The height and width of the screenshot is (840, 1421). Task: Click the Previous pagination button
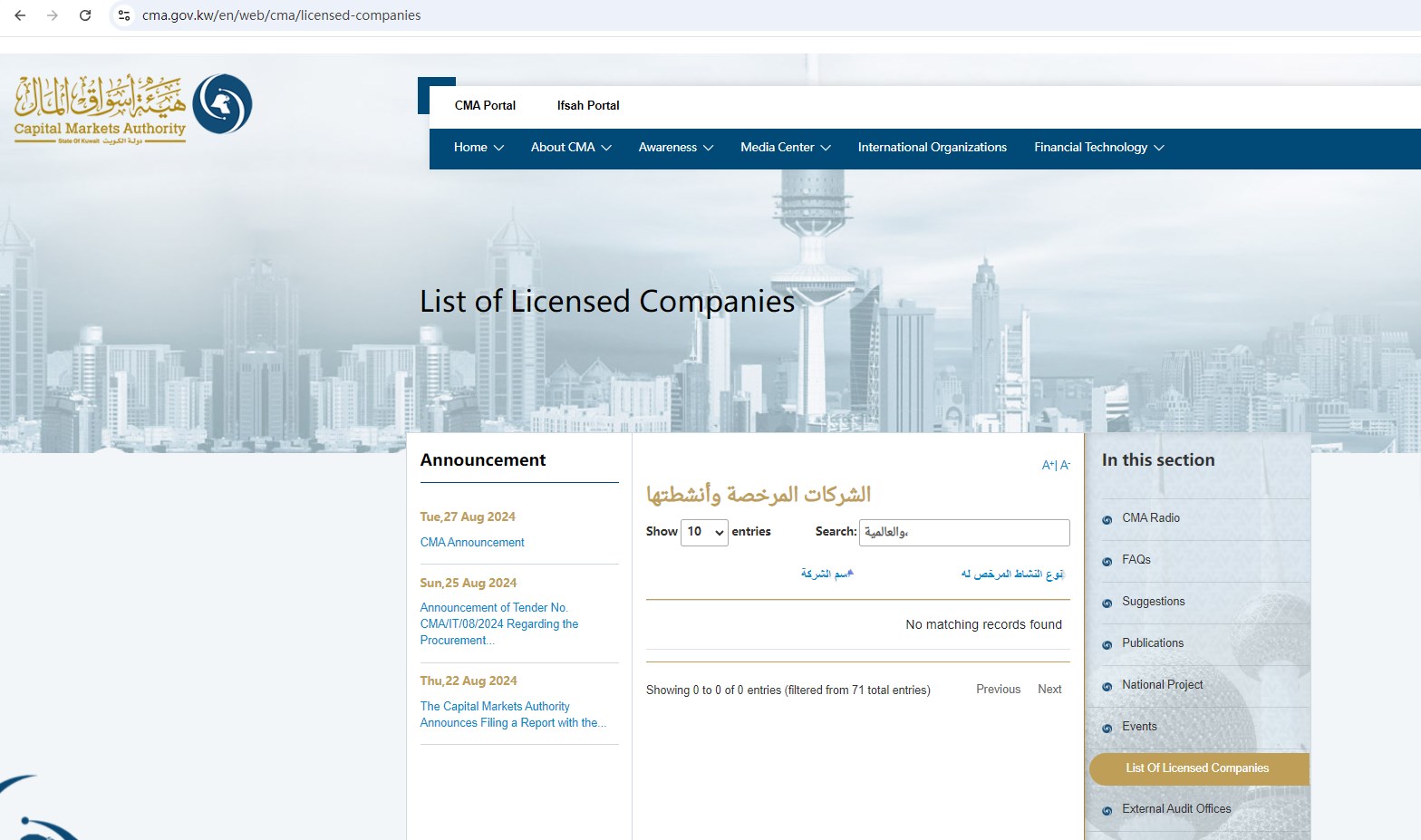pos(998,689)
